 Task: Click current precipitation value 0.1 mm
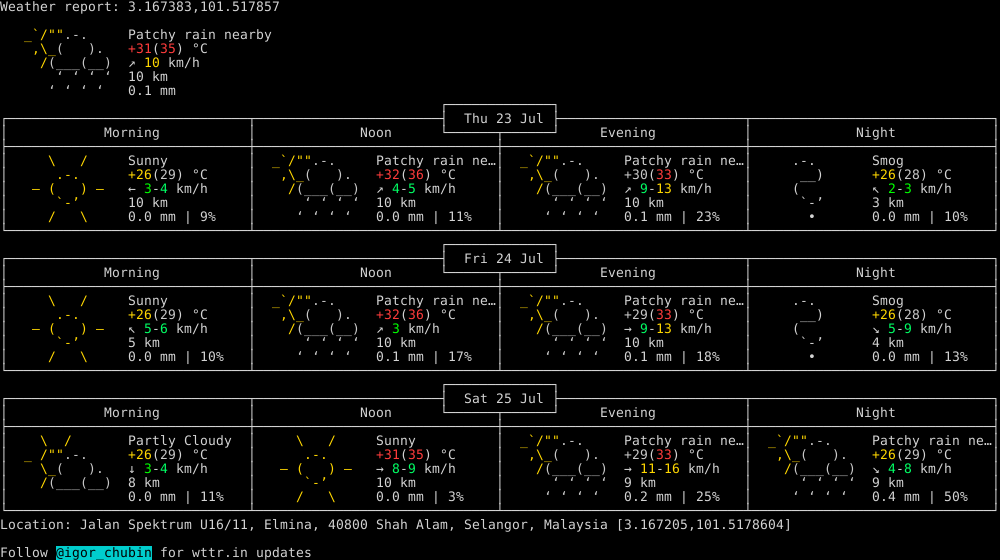click(152, 91)
